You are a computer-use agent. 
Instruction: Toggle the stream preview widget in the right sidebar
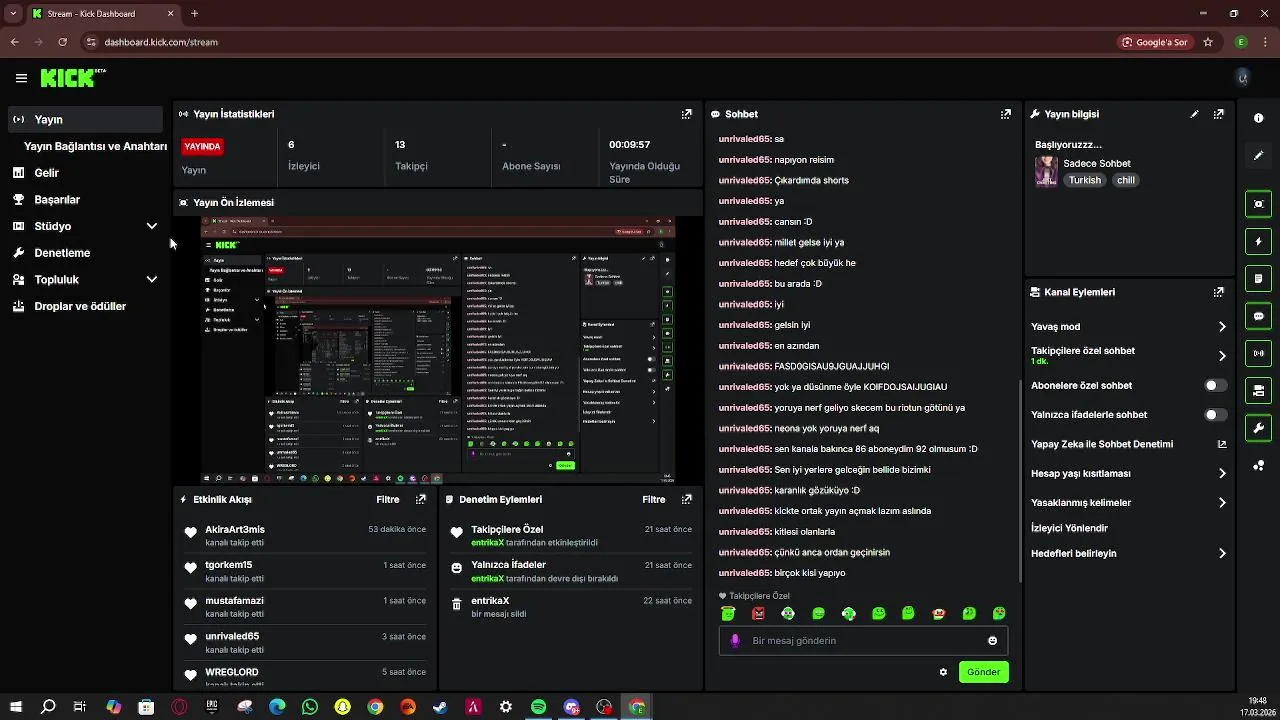(1258, 204)
